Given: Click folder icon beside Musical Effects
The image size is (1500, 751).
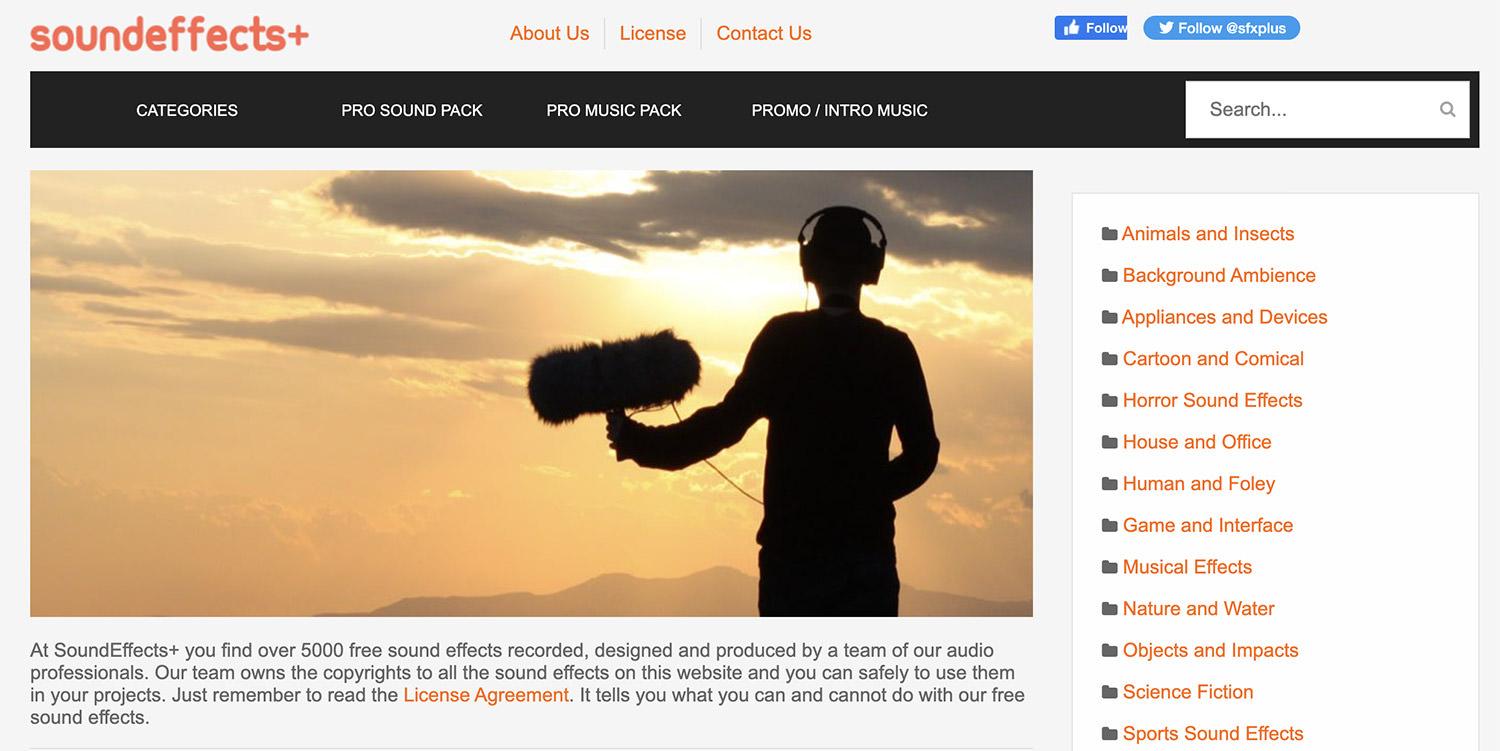Looking at the screenshot, I should coord(1109,567).
